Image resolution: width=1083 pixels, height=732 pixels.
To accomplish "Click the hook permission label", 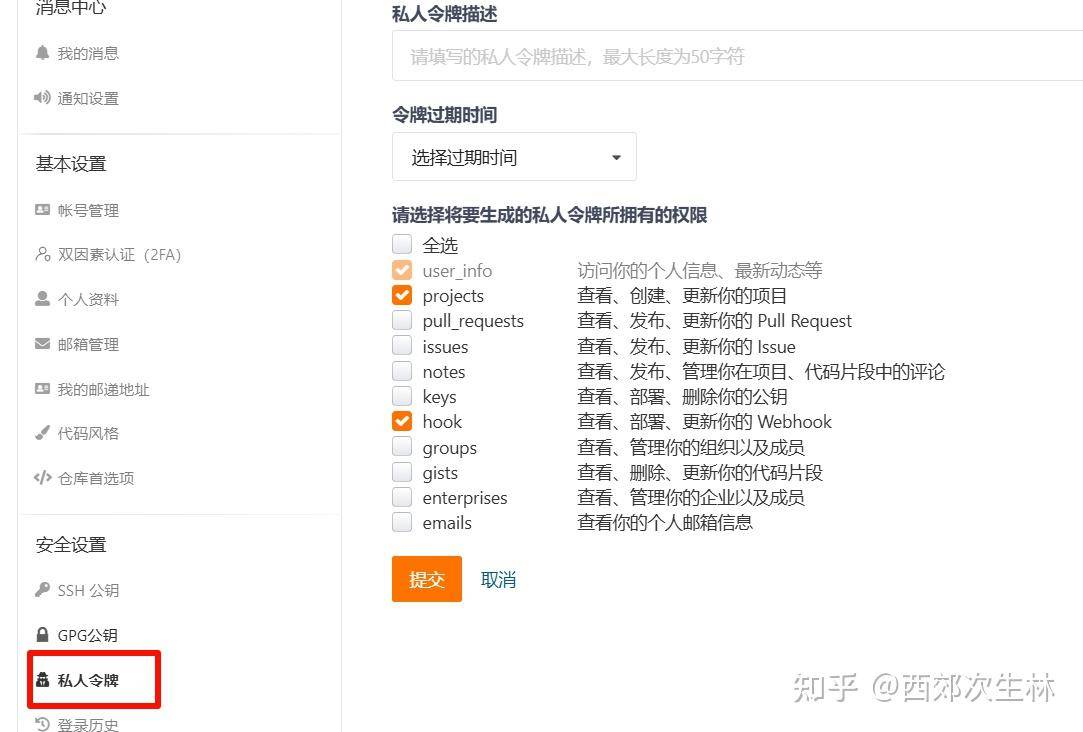I will click(442, 421).
